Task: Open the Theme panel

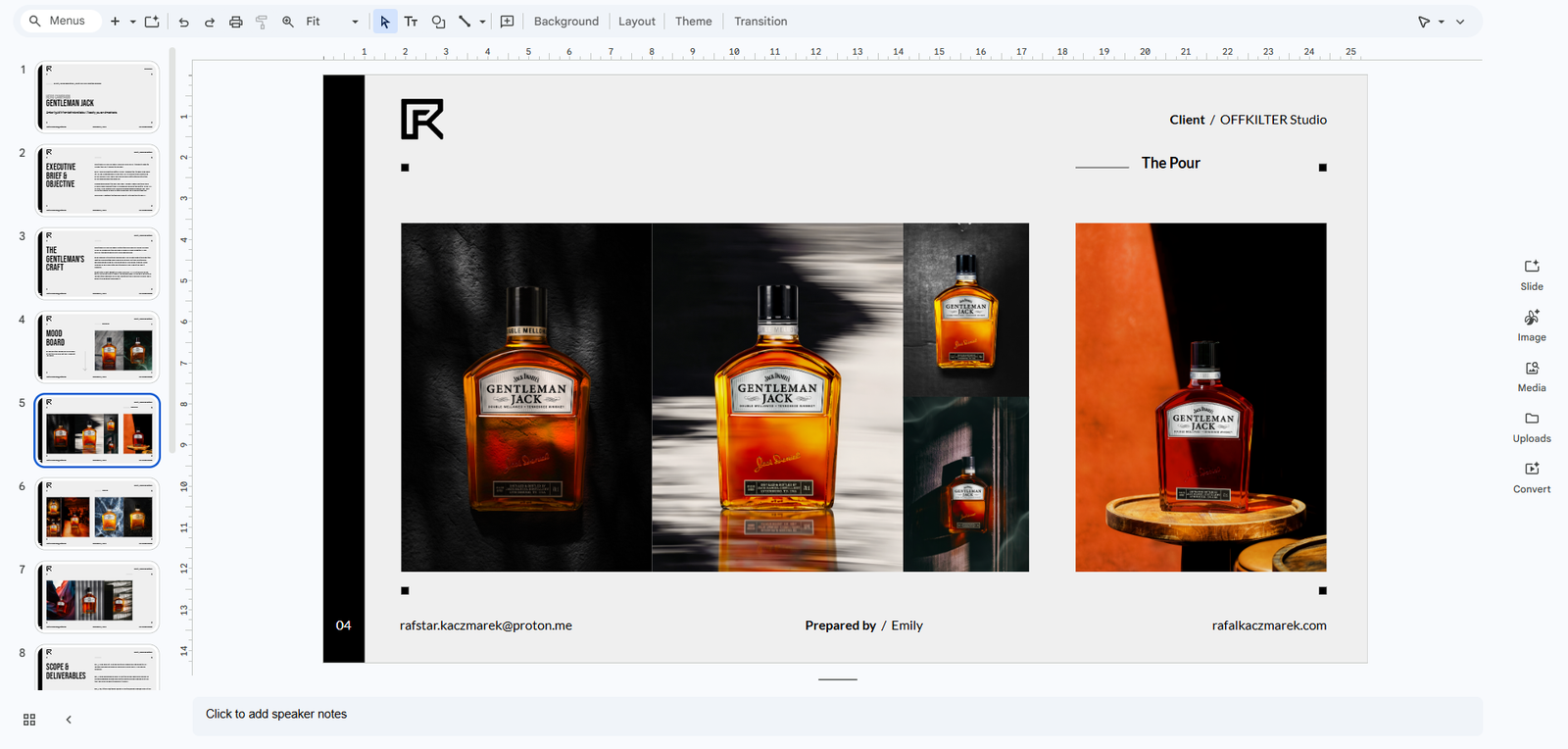Action: 694,22
